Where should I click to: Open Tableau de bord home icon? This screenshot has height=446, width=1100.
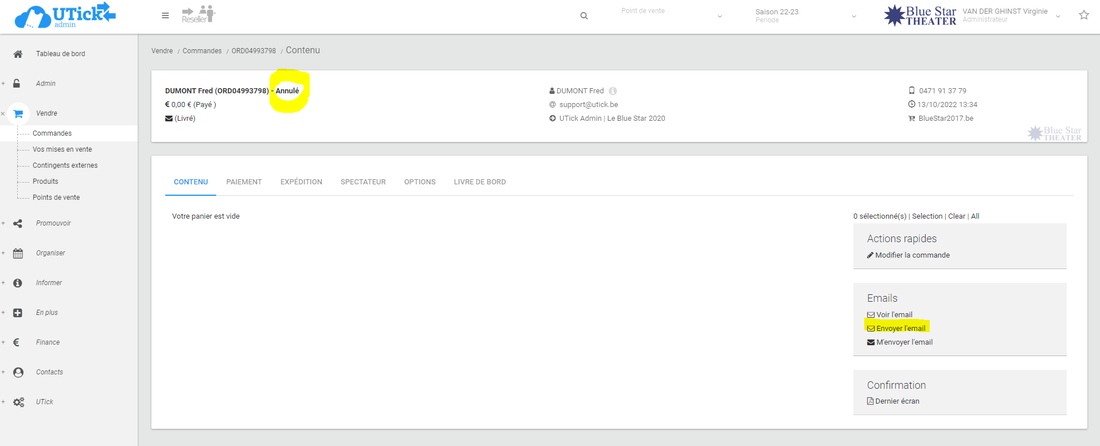point(18,54)
